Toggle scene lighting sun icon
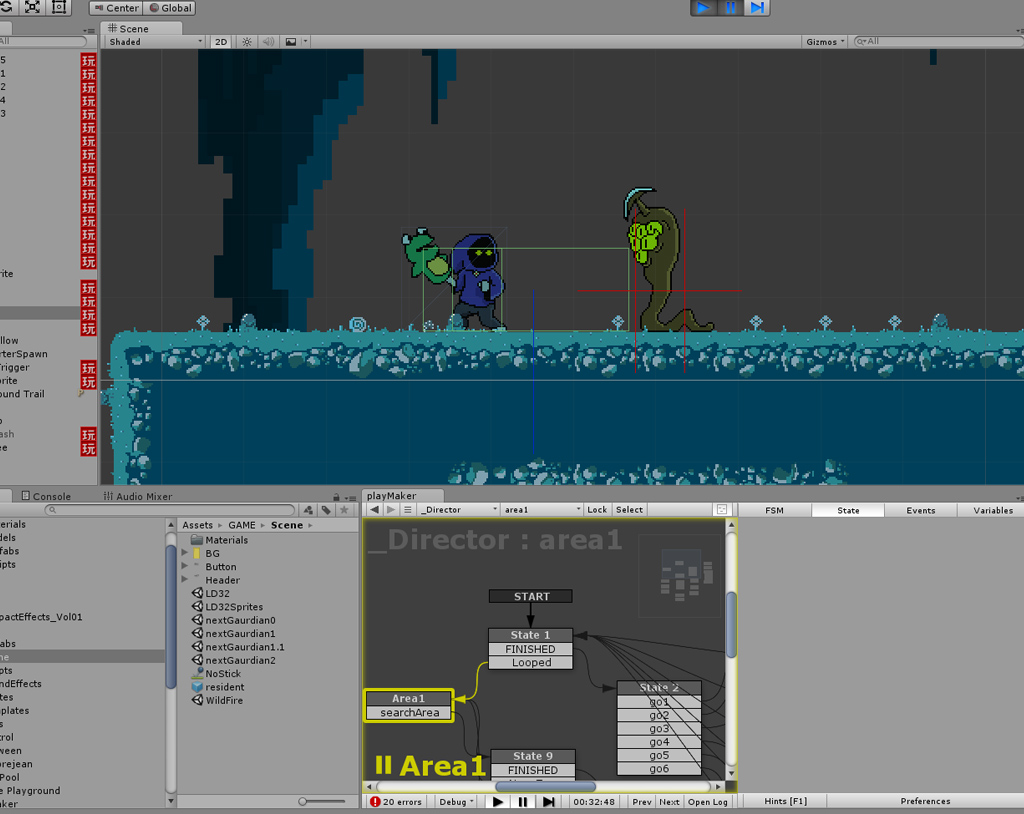 (247, 42)
